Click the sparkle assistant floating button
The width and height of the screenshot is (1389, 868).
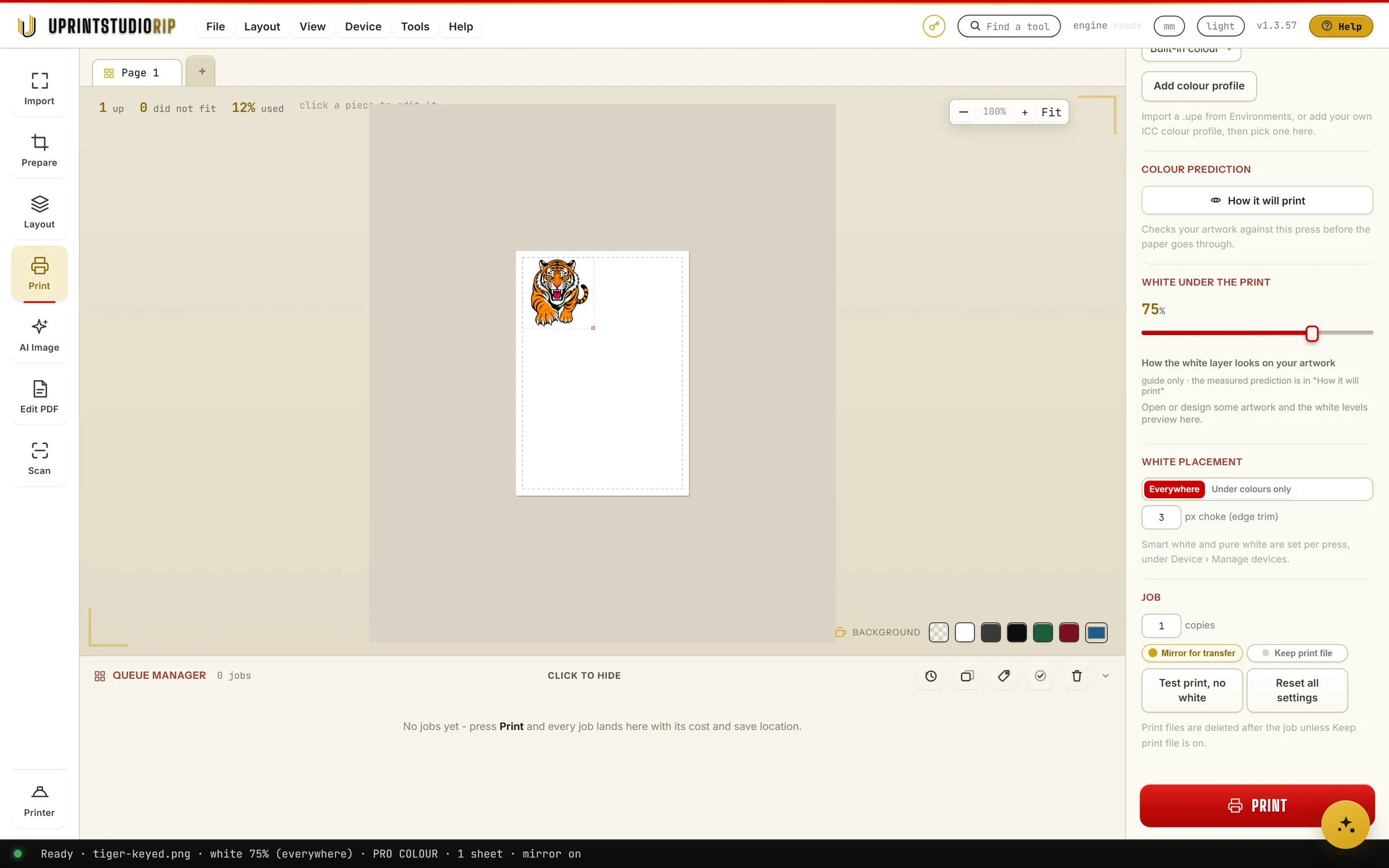pos(1346,824)
